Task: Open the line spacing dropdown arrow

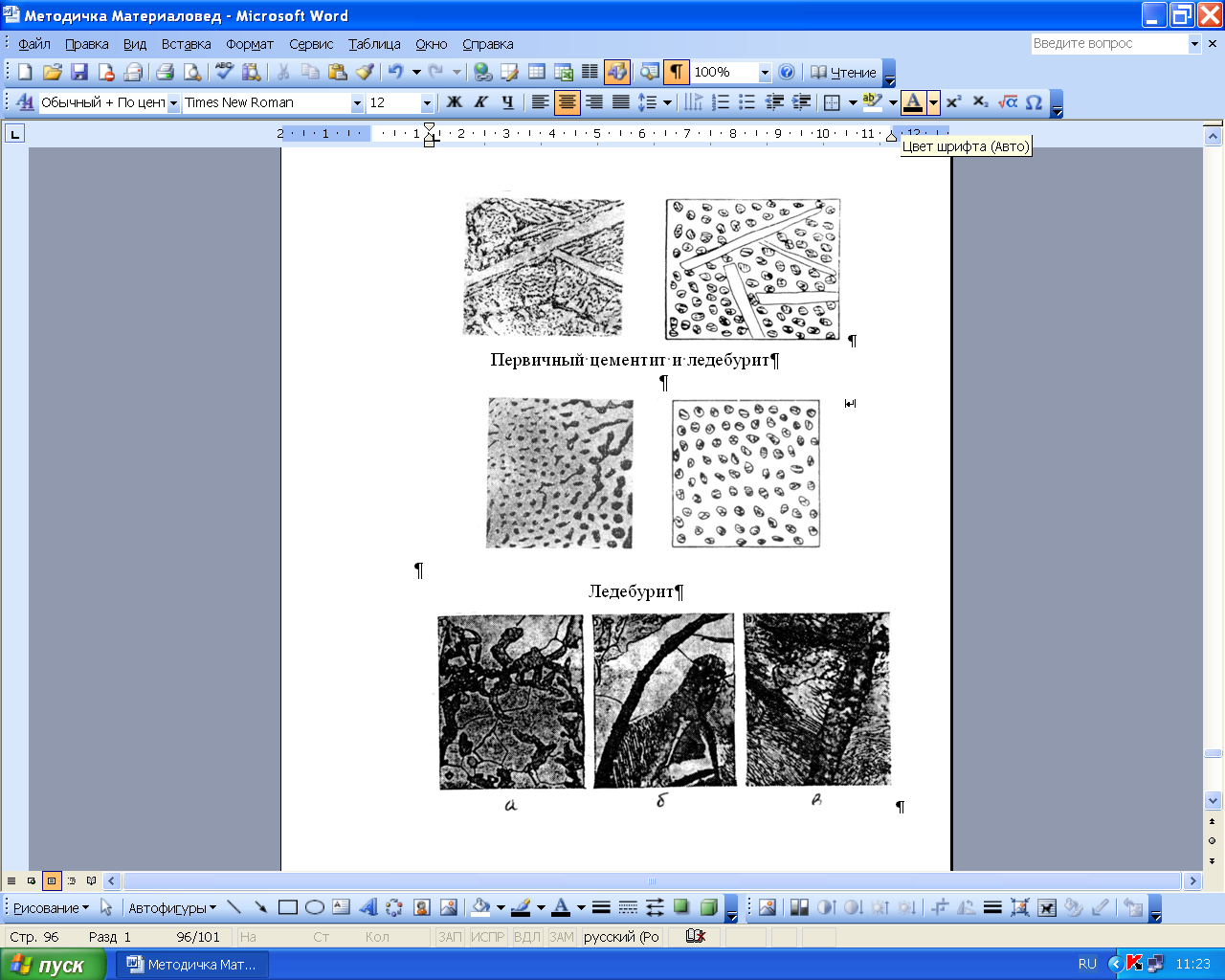Action: pos(667,102)
